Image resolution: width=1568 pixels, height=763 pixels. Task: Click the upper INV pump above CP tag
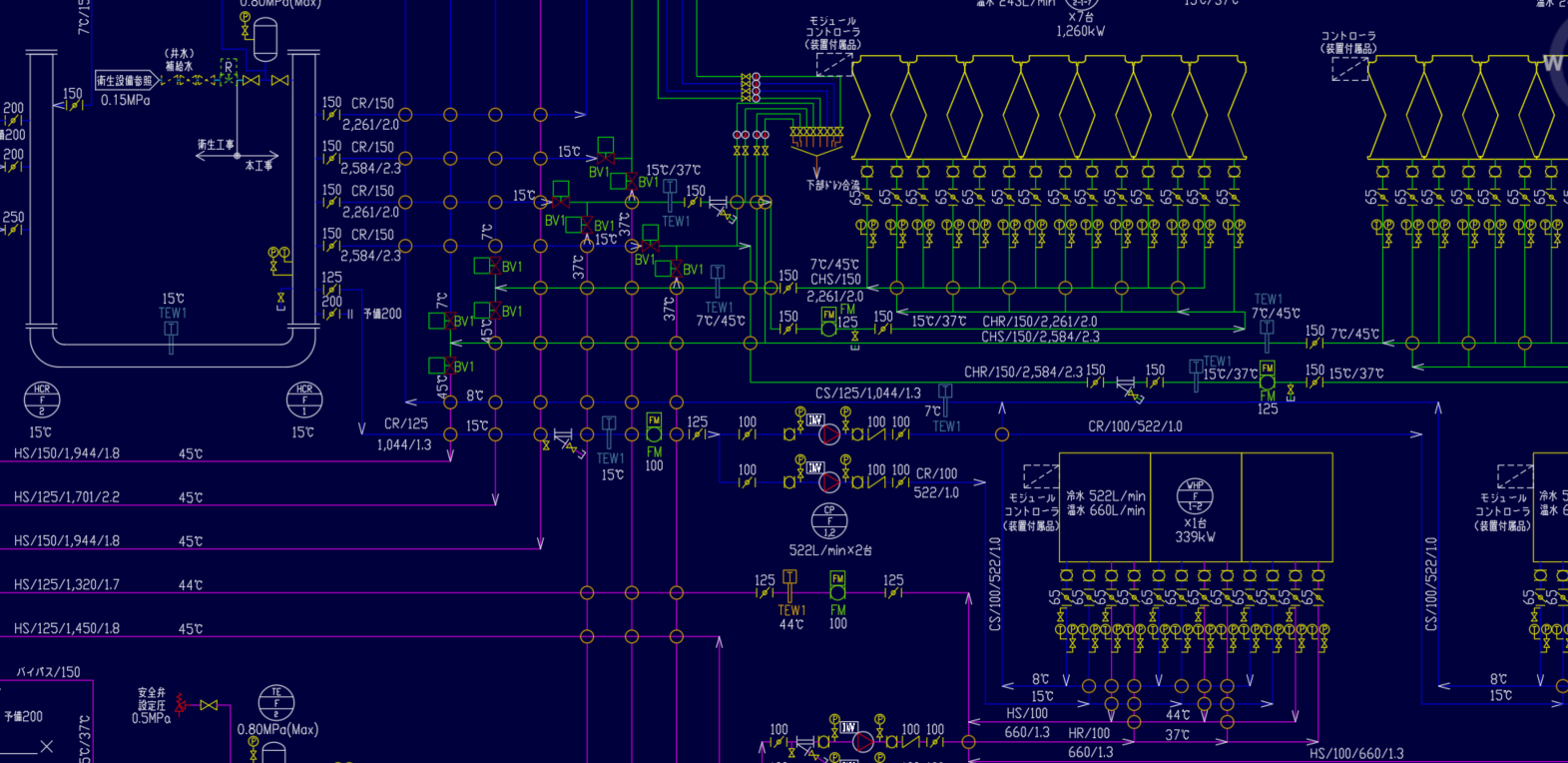829,434
